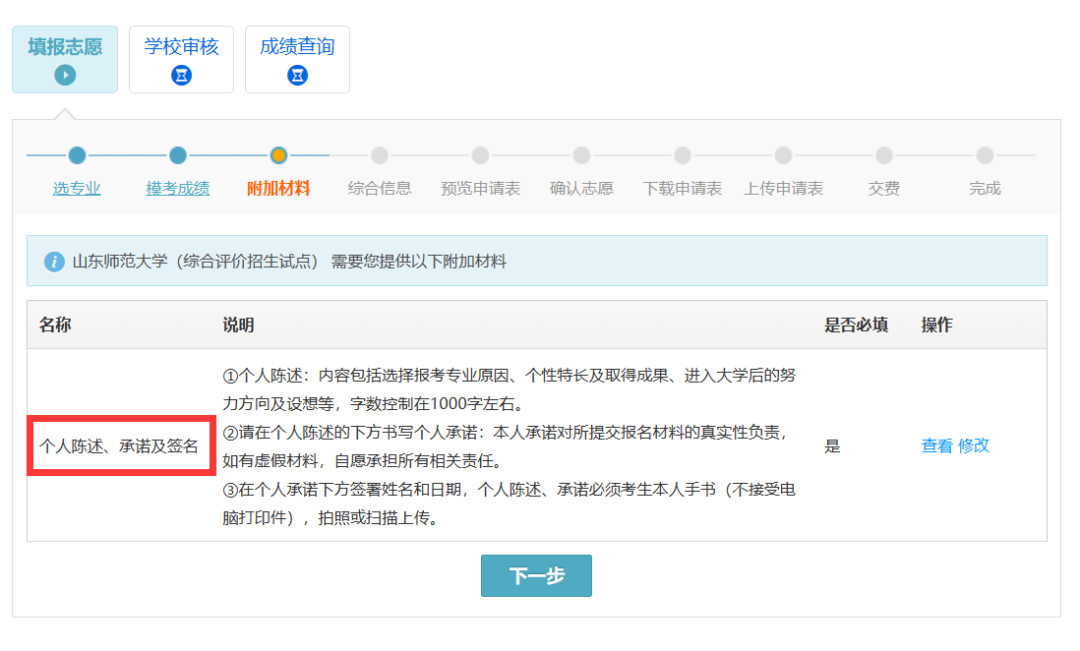Click the 预览申请表 step label
Image resolution: width=1080 pixels, height=651 pixels.
pyautogui.click(x=481, y=189)
